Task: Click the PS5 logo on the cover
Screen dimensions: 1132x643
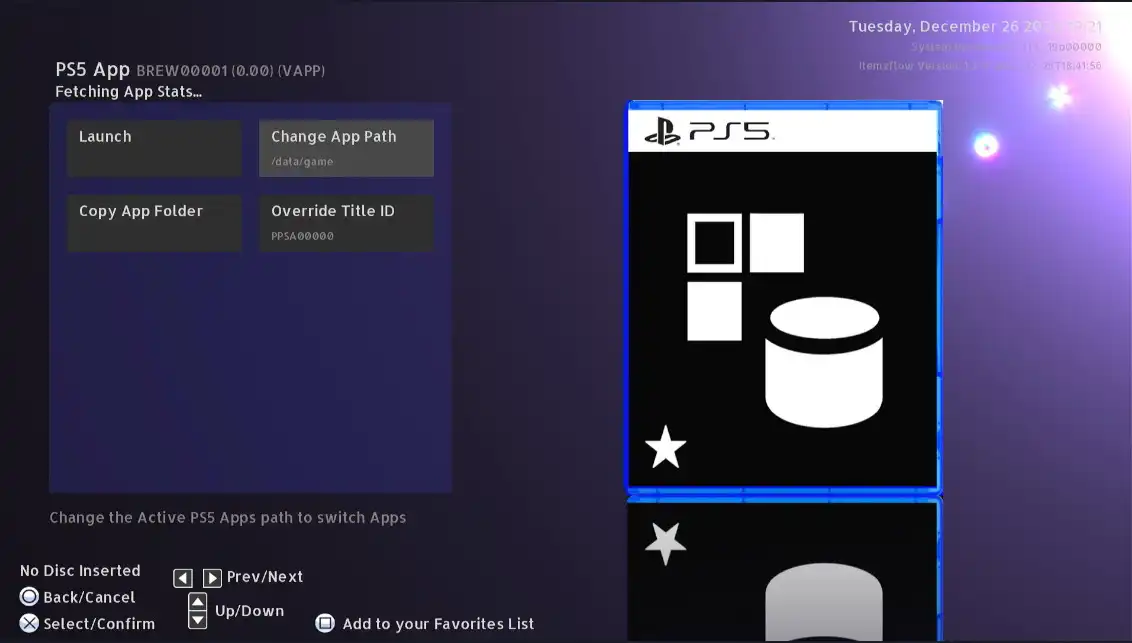Action: tap(709, 131)
